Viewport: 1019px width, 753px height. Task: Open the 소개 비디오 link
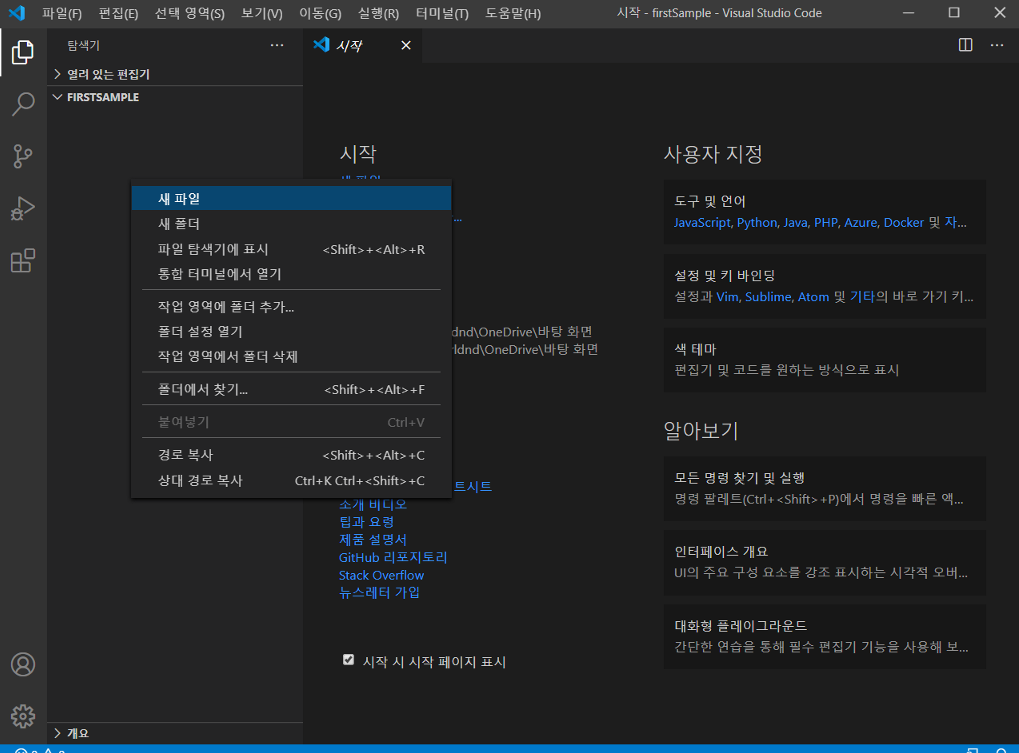(372, 504)
